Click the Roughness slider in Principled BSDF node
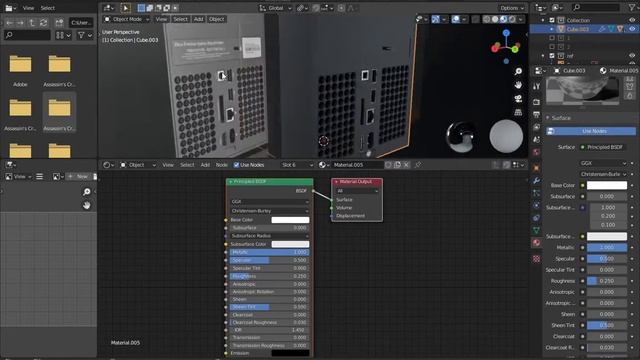The height and width of the screenshot is (360, 640). tap(269, 276)
